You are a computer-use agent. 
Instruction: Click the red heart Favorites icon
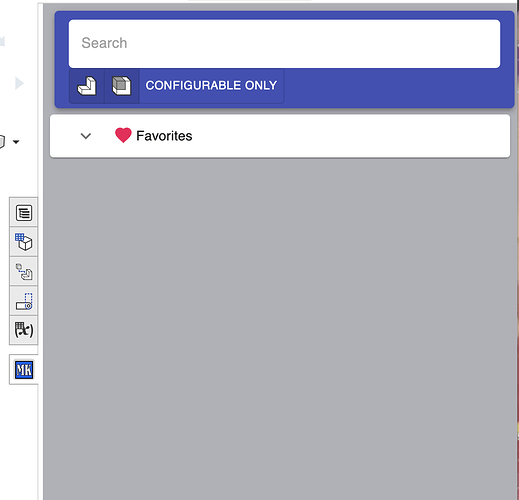point(123,135)
